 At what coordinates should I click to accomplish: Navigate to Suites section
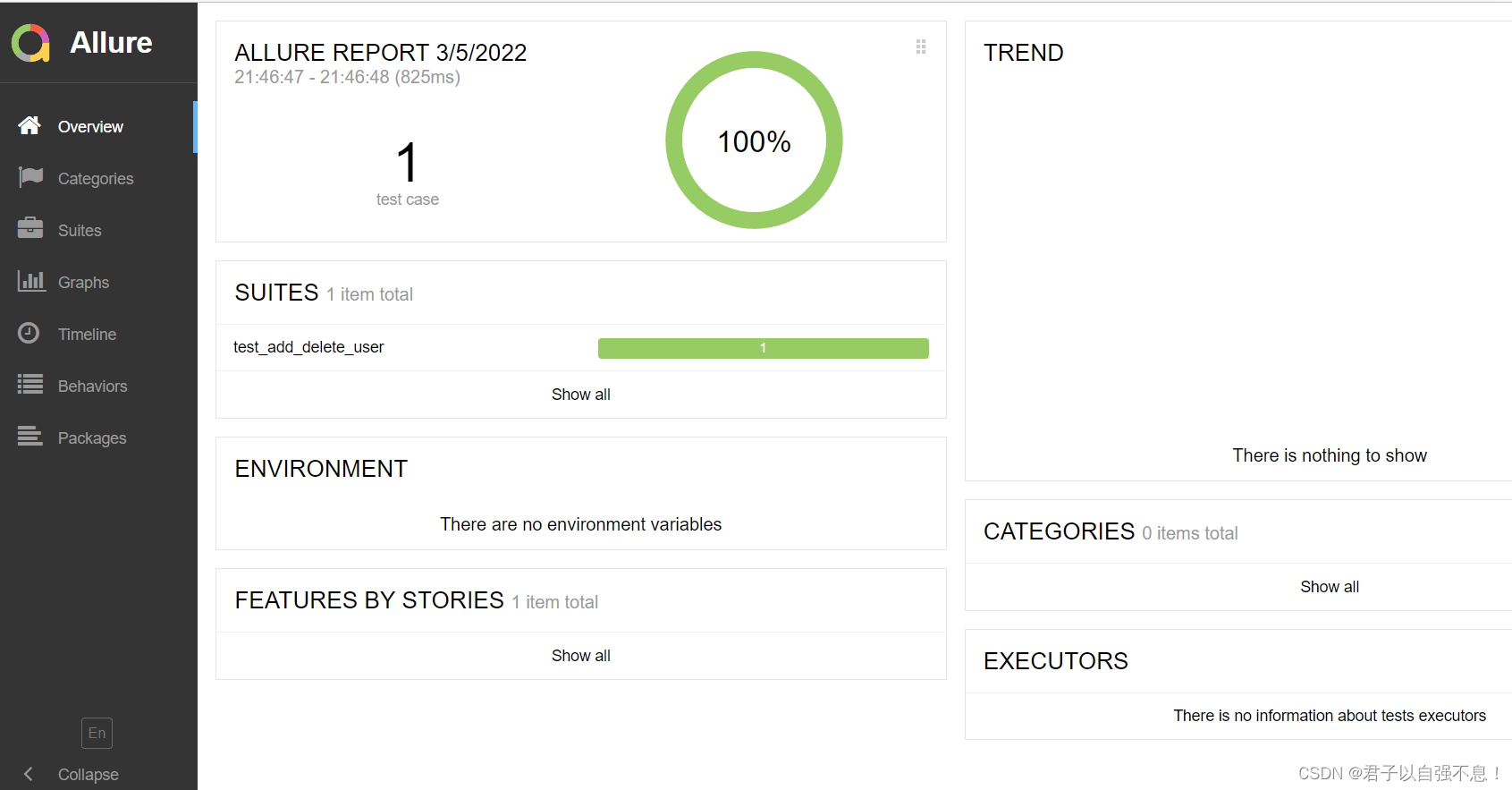pyautogui.click(x=80, y=231)
